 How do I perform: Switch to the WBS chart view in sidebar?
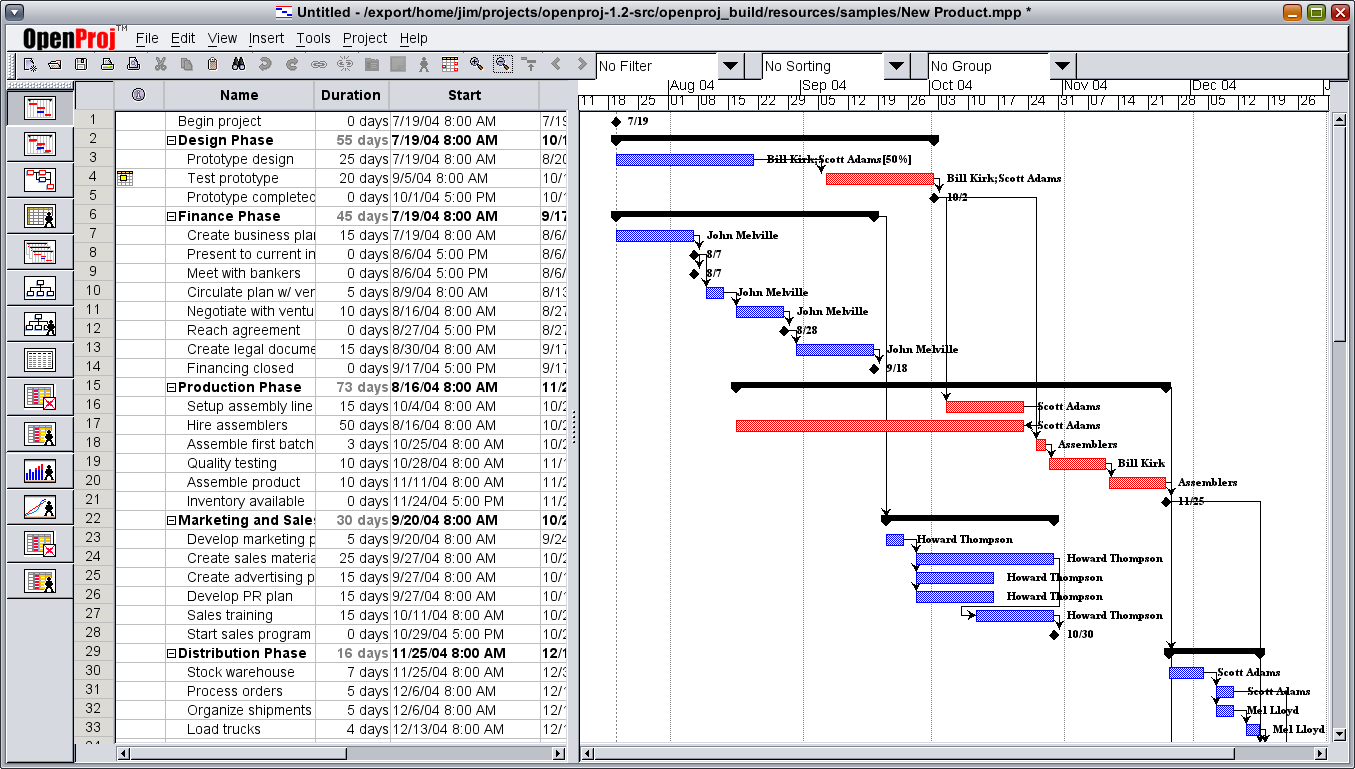pyautogui.click(x=40, y=288)
